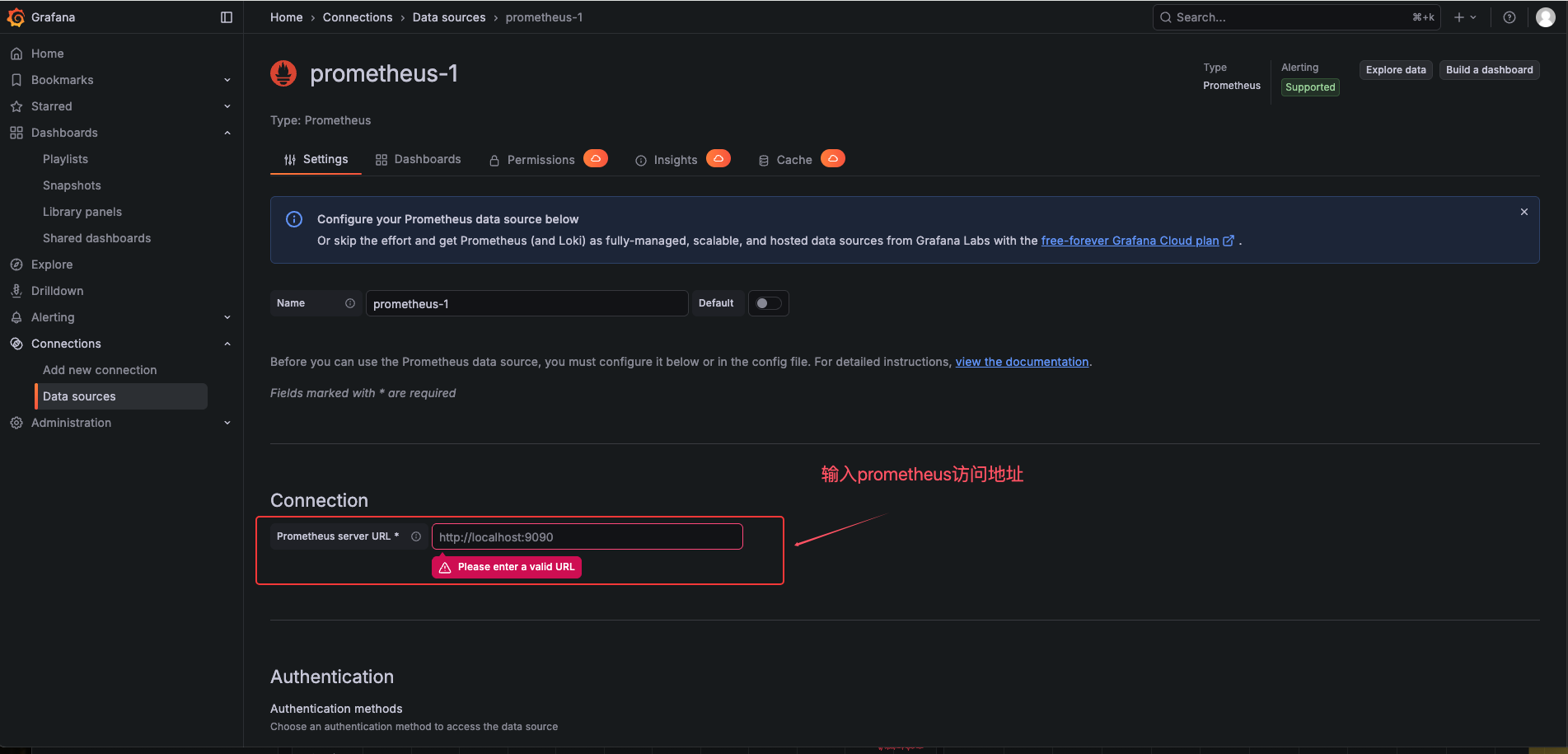Toggle the Default data source switch
The width and height of the screenshot is (1568, 754).
pyautogui.click(x=769, y=303)
